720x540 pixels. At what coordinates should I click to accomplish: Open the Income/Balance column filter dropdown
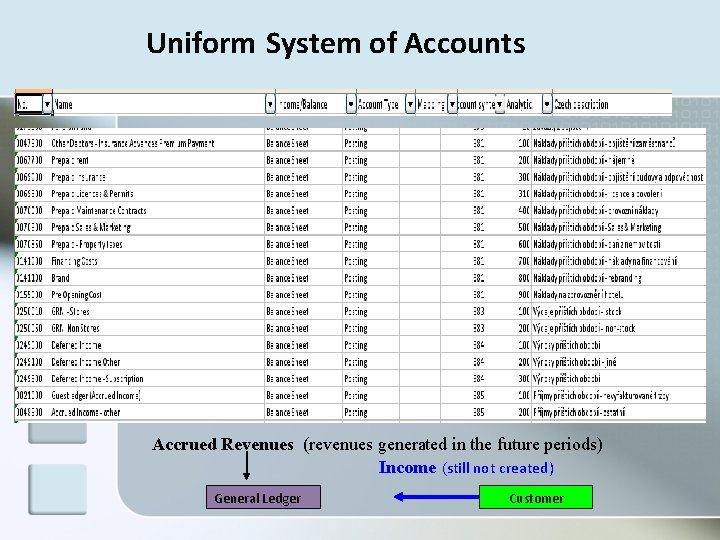coord(351,105)
